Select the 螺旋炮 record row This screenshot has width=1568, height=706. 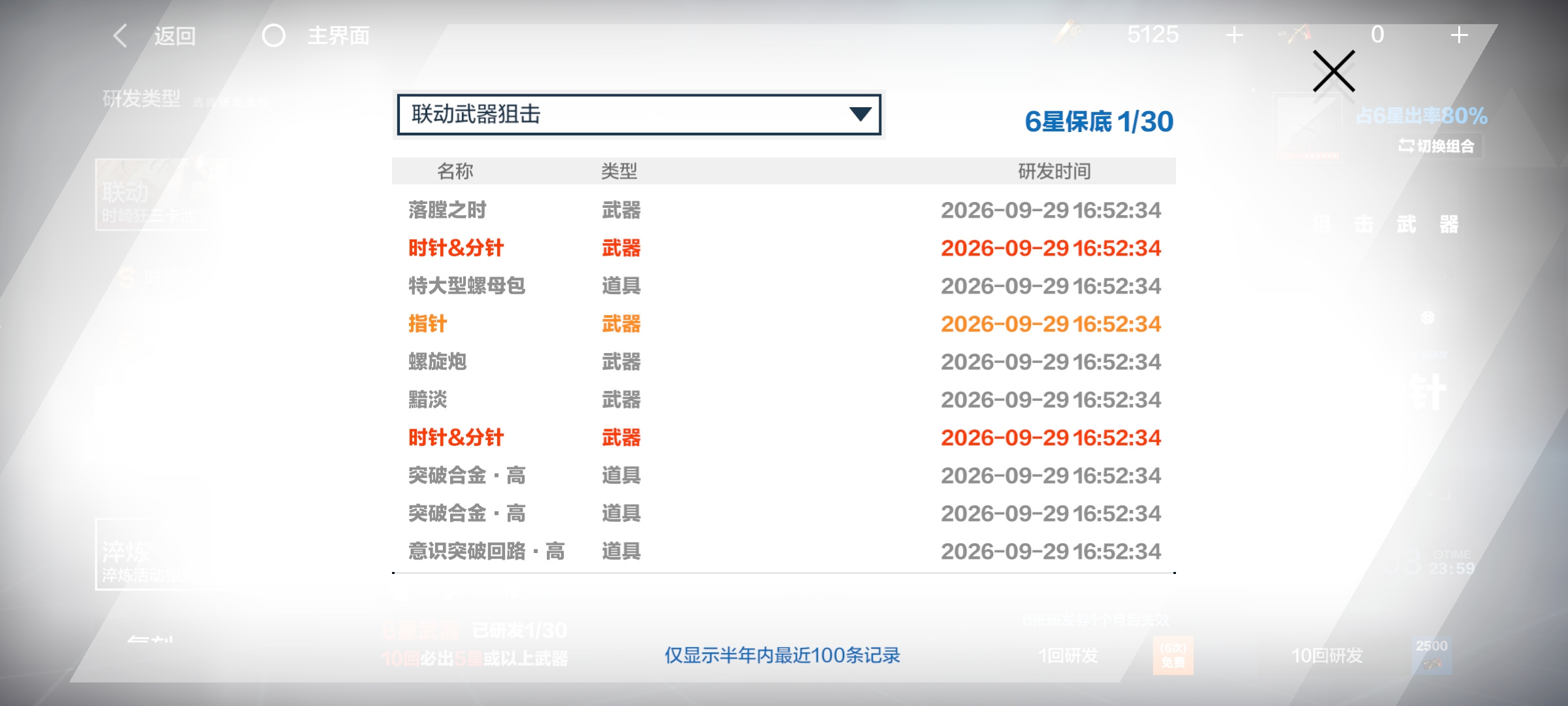(784, 361)
